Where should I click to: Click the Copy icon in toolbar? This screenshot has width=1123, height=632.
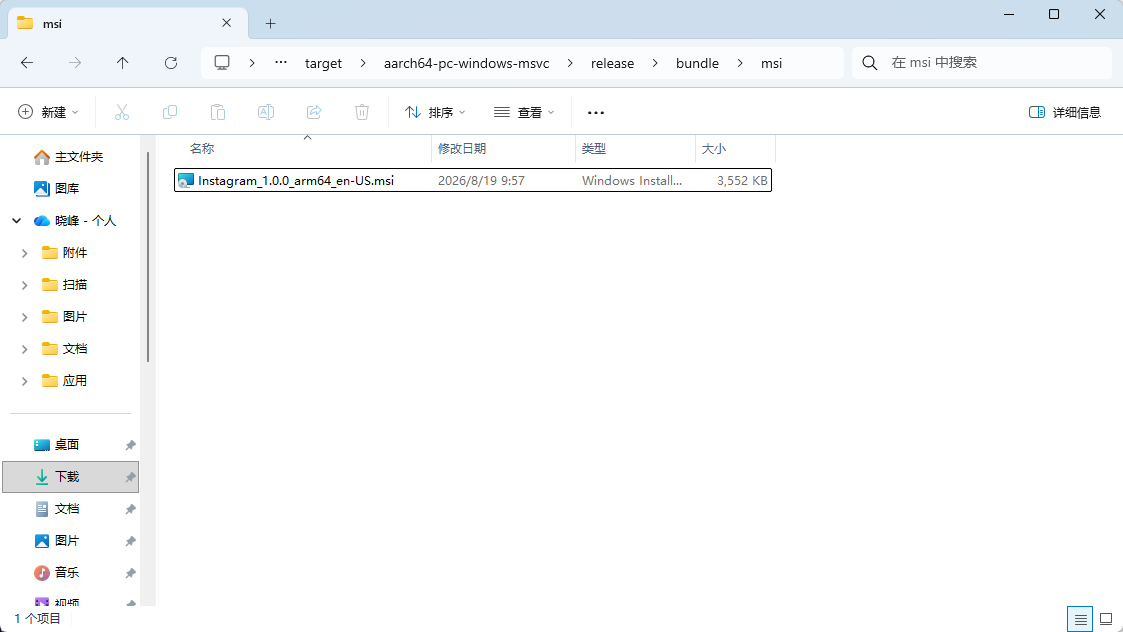tap(170, 112)
